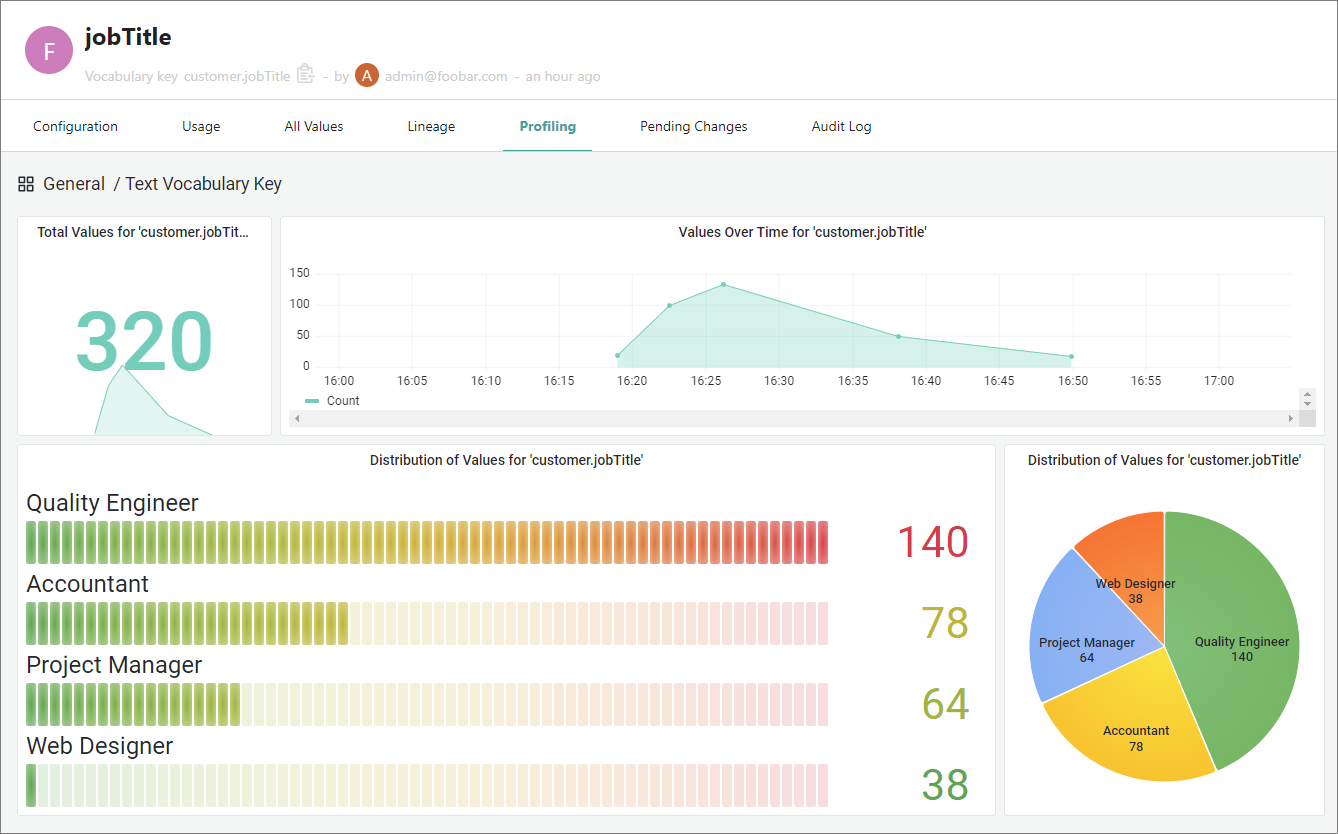This screenshot has width=1338, height=834.
Task: Click the General dashboard grid icon
Action: coord(26,184)
